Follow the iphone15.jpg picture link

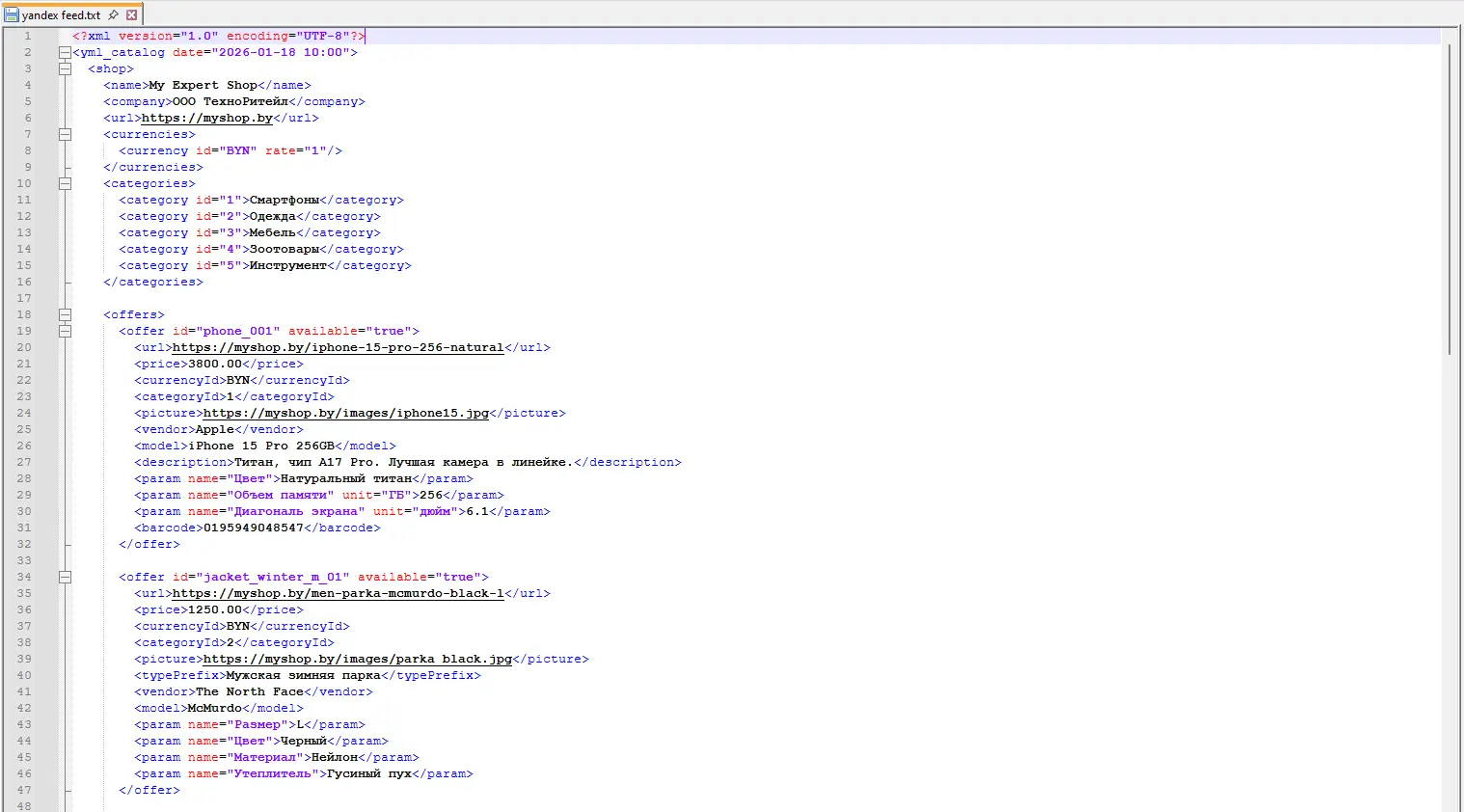coord(345,414)
